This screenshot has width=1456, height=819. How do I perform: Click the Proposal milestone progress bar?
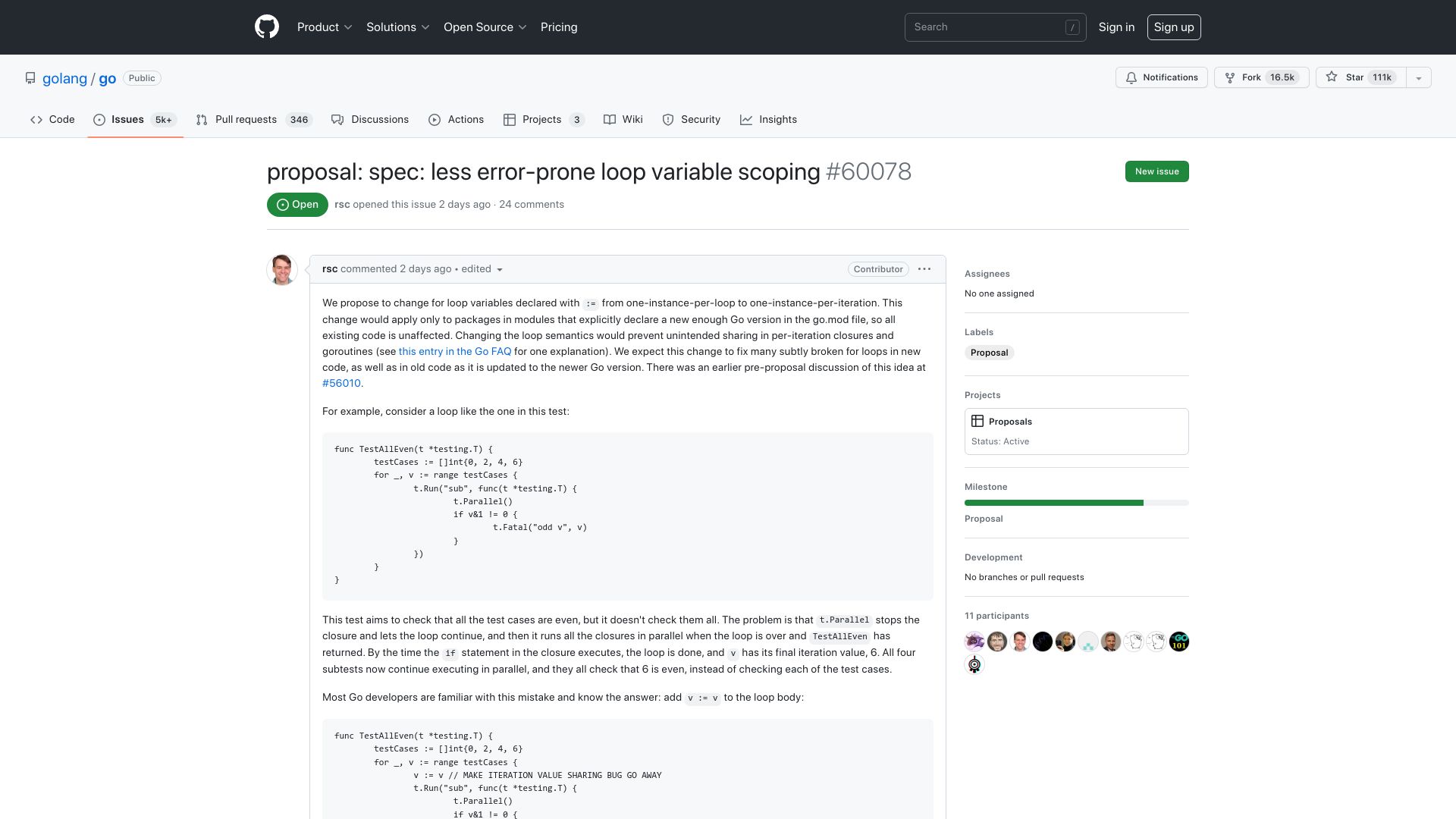click(x=1076, y=503)
